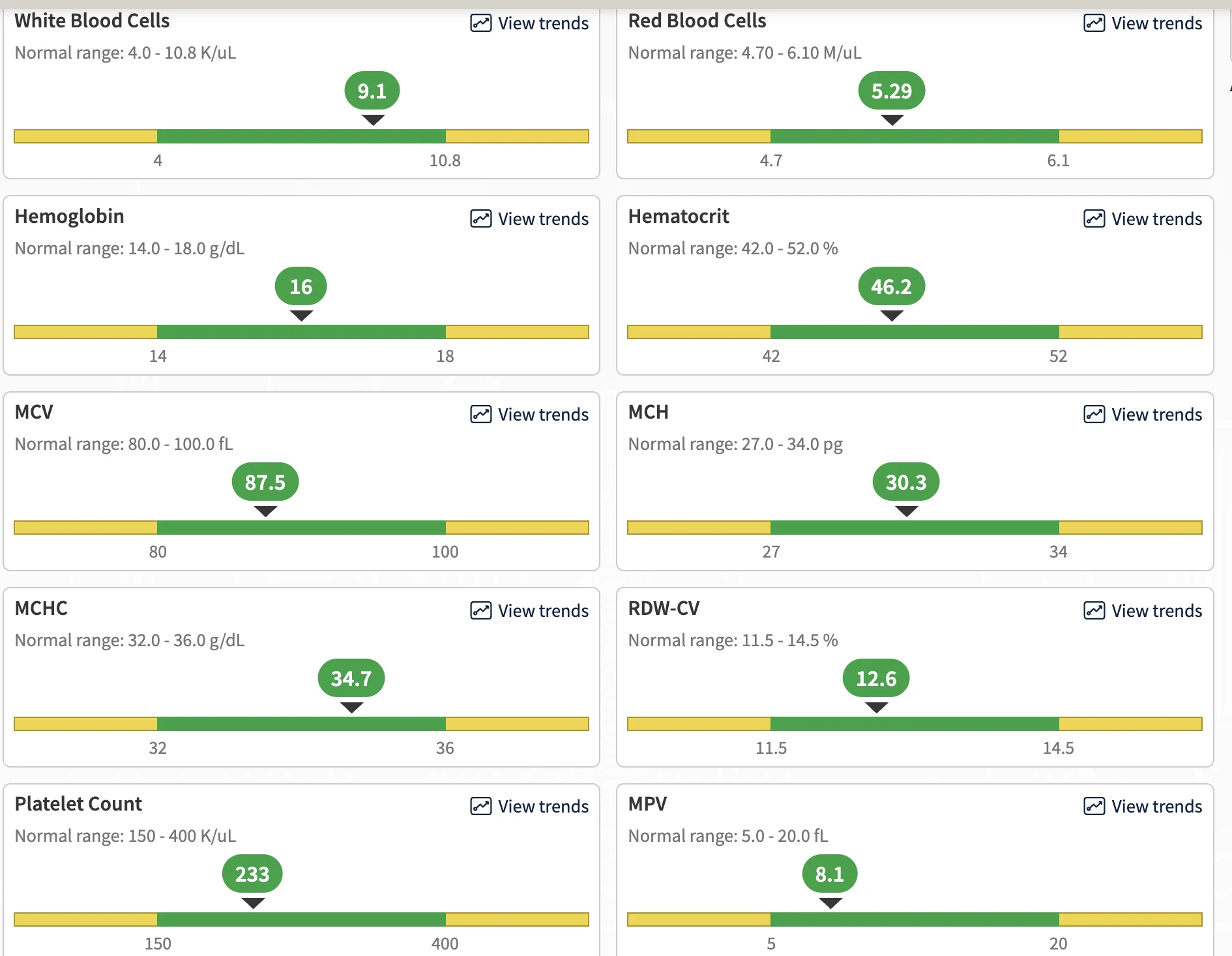Click the RDW-CV 12.6 value bubble
This screenshot has height=956, width=1232.
point(876,678)
